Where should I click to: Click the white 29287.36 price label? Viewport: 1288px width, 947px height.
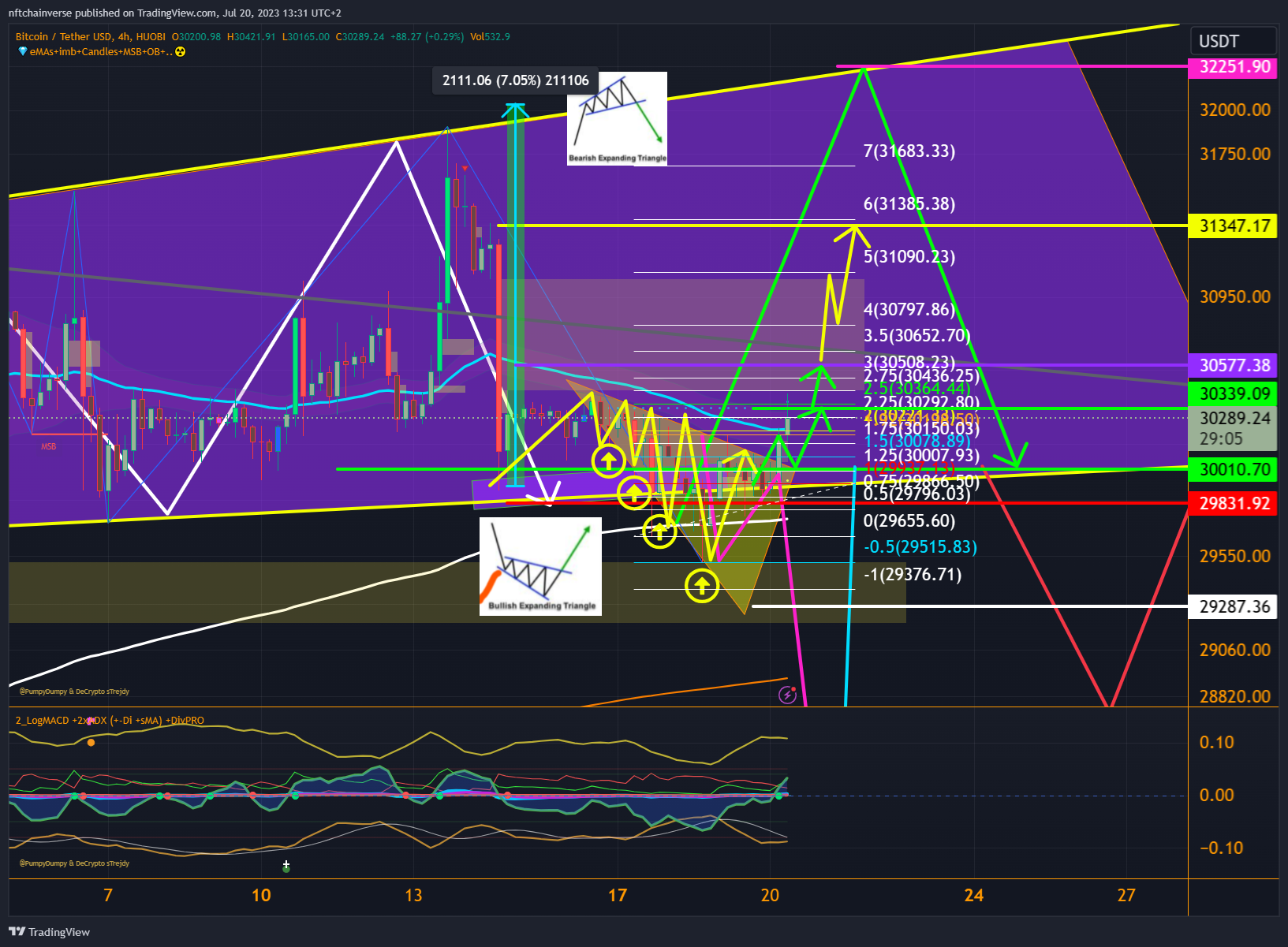point(1233,607)
